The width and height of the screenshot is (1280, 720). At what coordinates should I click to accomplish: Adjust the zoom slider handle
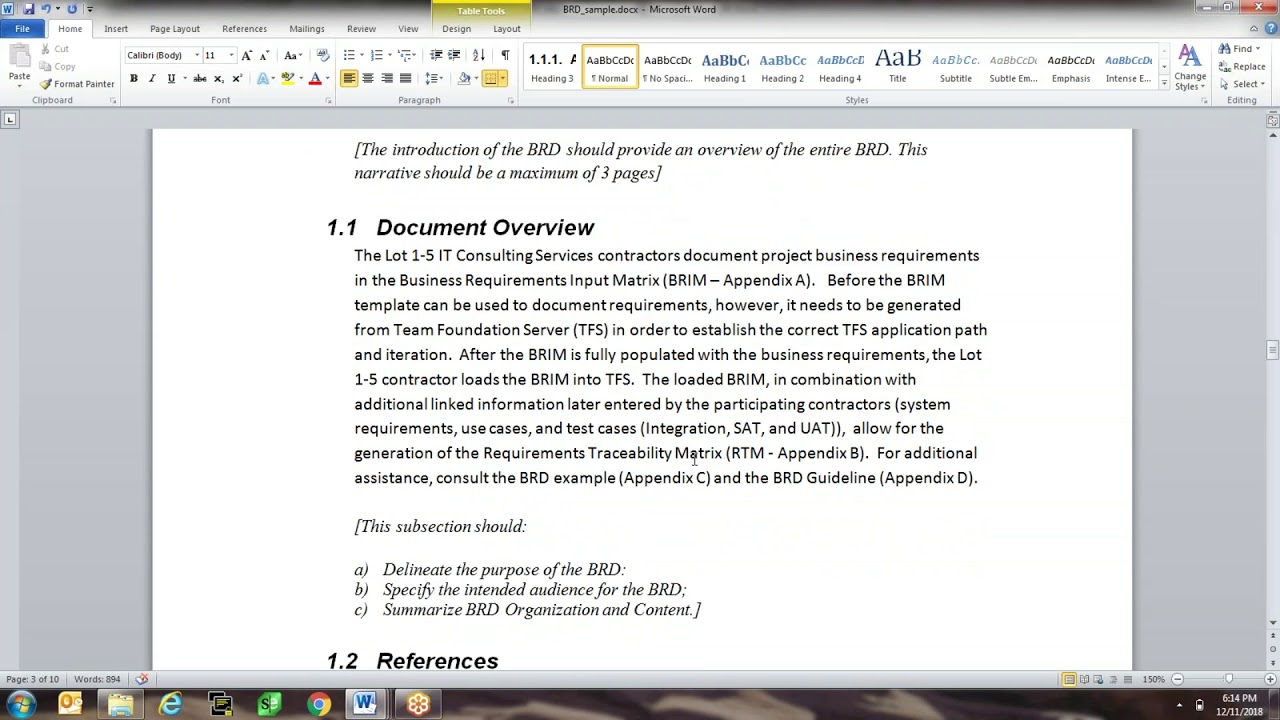pos(1228,680)
